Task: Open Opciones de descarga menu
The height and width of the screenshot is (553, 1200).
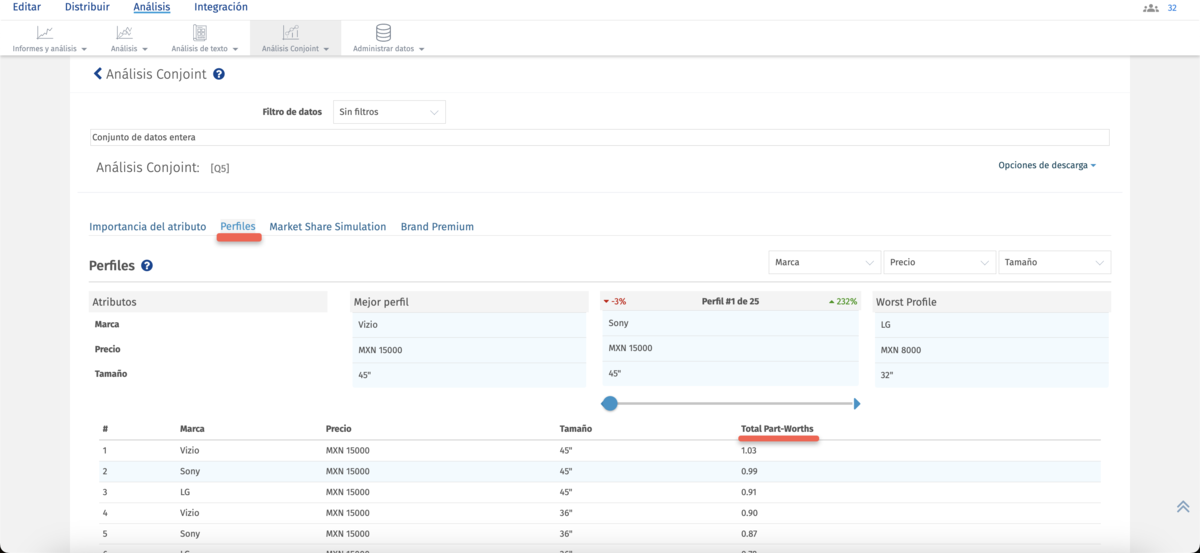Action: (1046, 165)
